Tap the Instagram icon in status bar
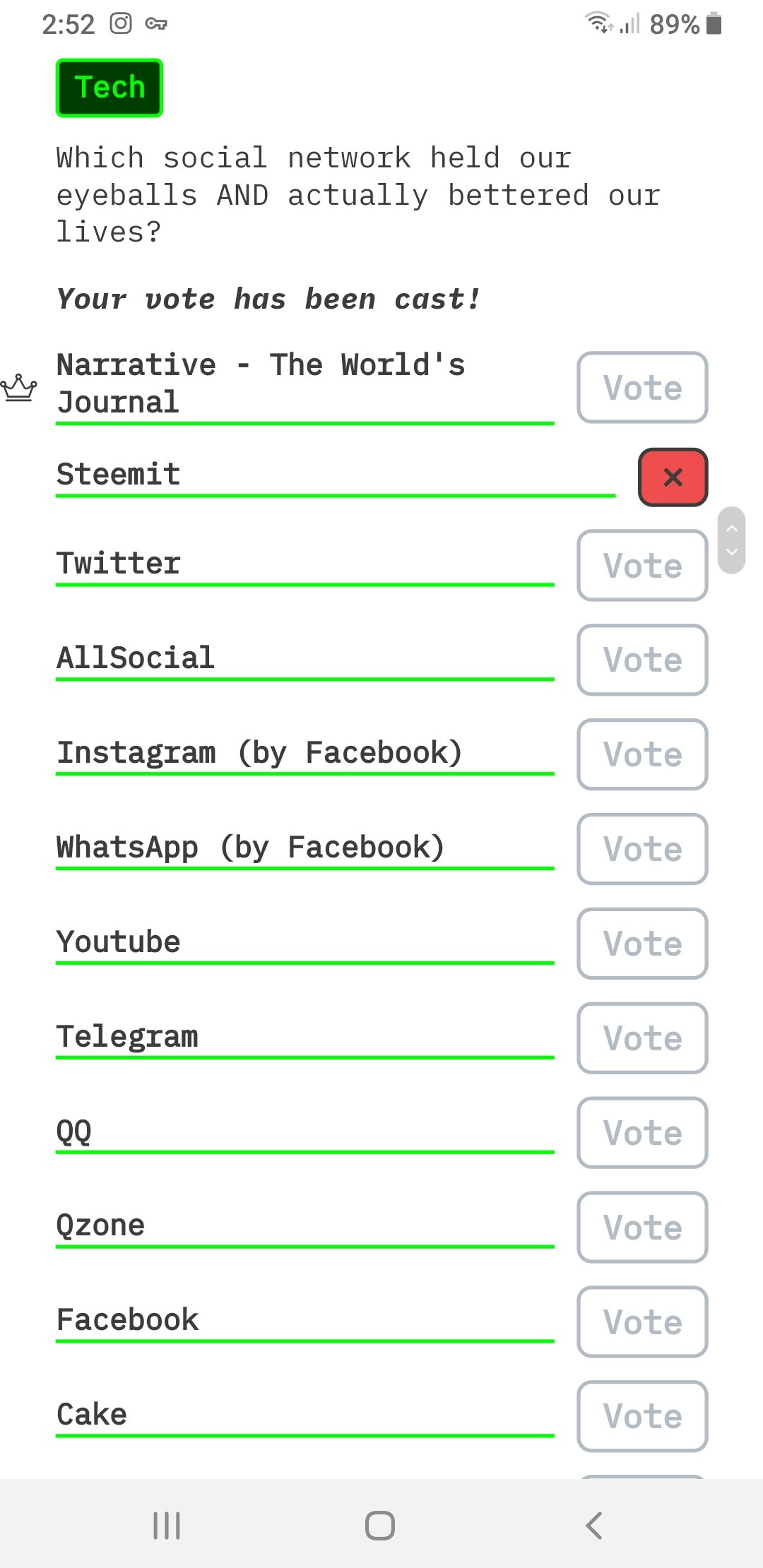 (x=121, y=24)
